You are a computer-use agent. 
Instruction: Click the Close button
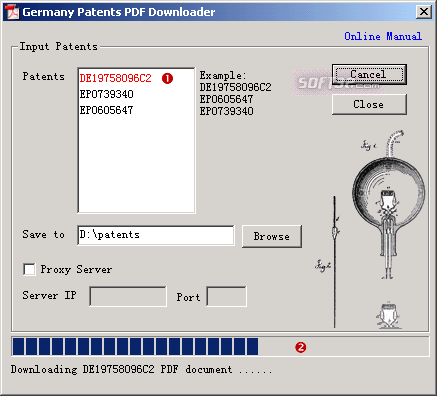pos(369,104)
